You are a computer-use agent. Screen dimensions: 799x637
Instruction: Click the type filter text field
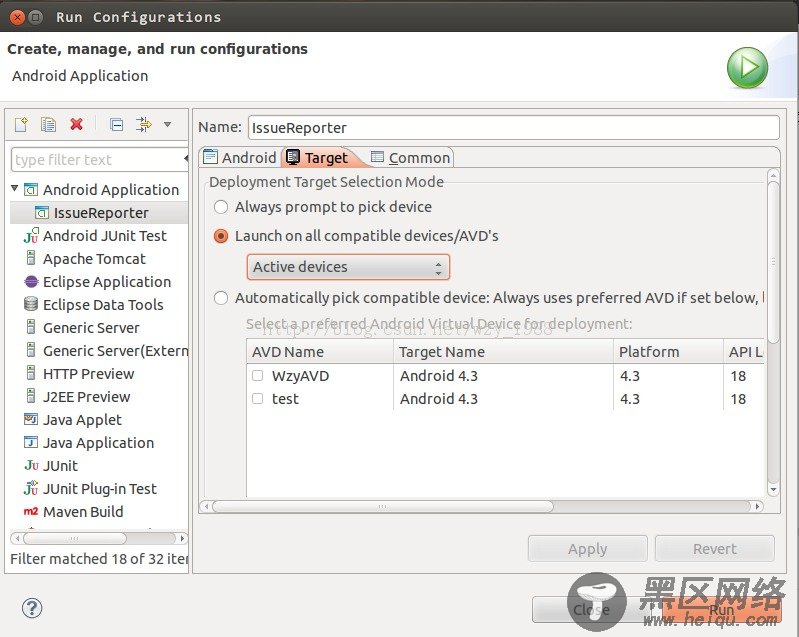click(x=99, y=160)
